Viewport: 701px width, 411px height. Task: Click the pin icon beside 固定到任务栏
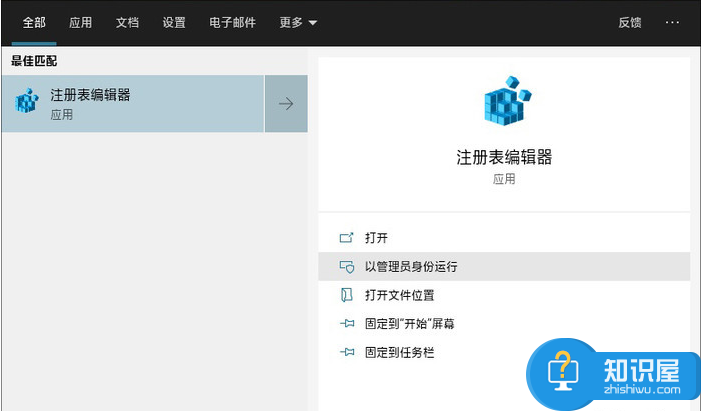[347, 352]
